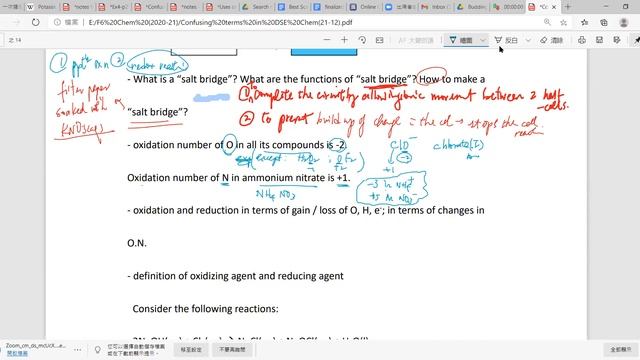This screenshot has width=640, height=360.
Task: Select the Draw pen tool
Action: [x=461, y=40]
